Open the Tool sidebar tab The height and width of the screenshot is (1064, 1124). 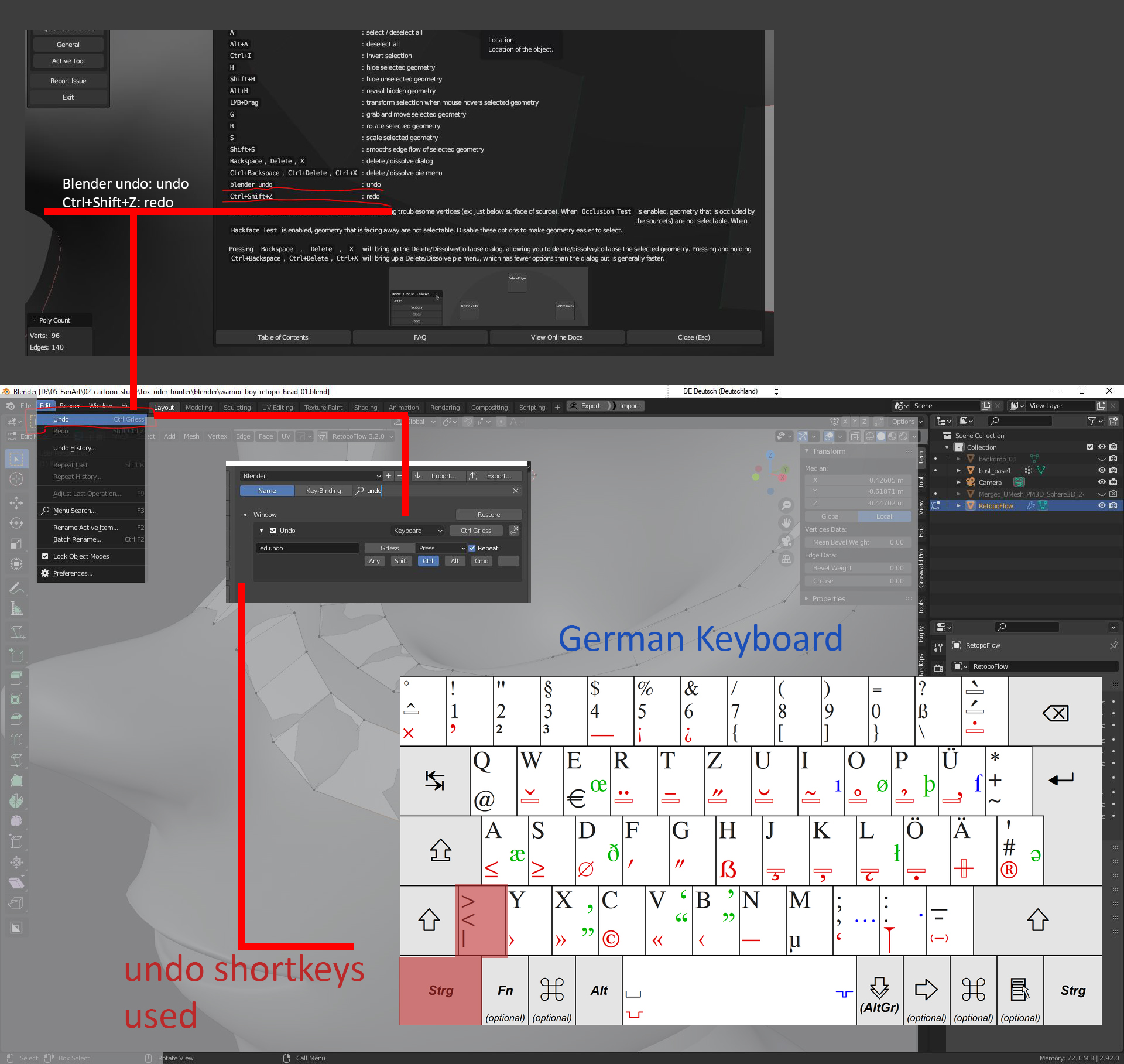[921, 482]
